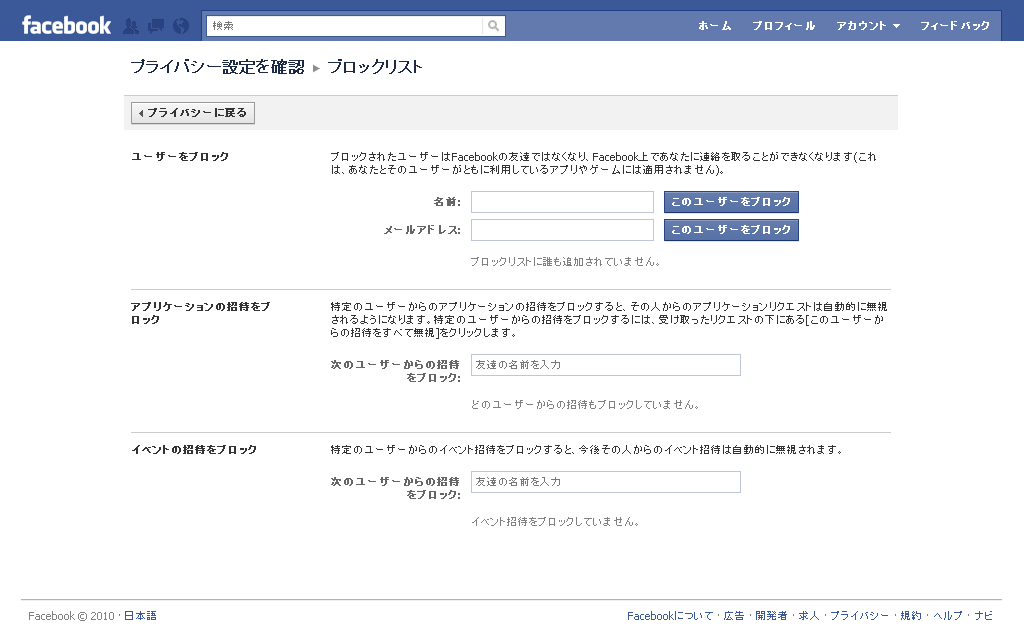Click the facebook logo
Screen dimensions: 1024x643
[66, 25]
